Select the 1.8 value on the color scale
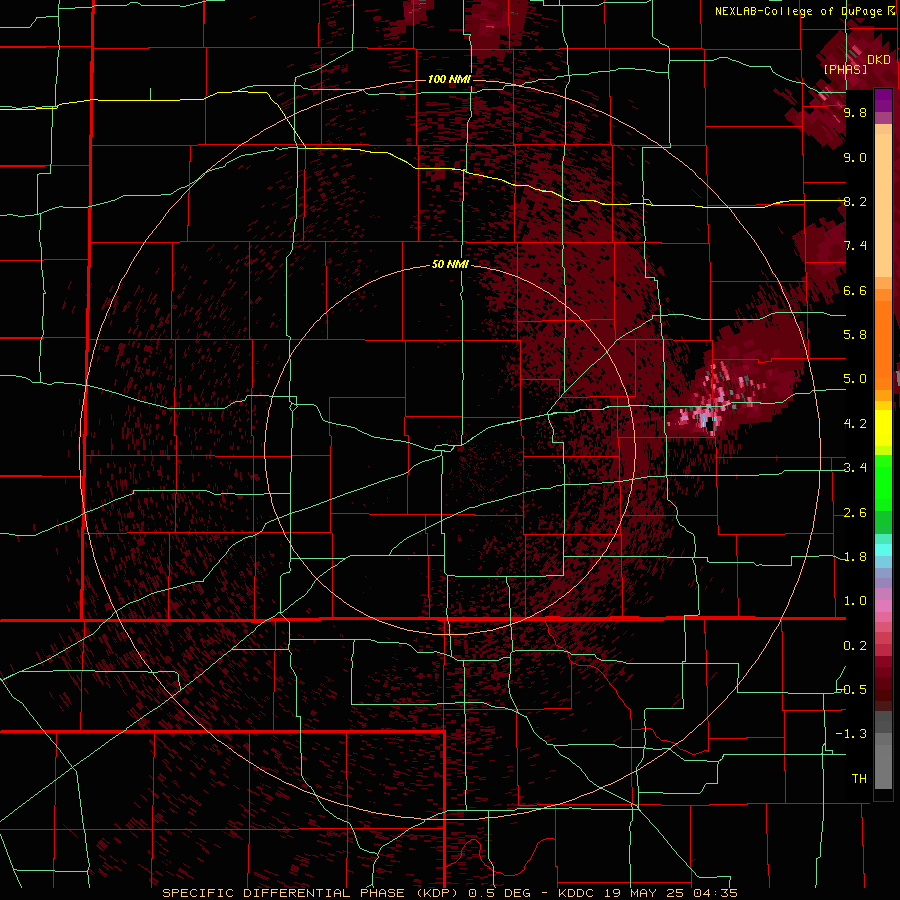The width and height of the screenshot is (900, 900). pos(855,557)
